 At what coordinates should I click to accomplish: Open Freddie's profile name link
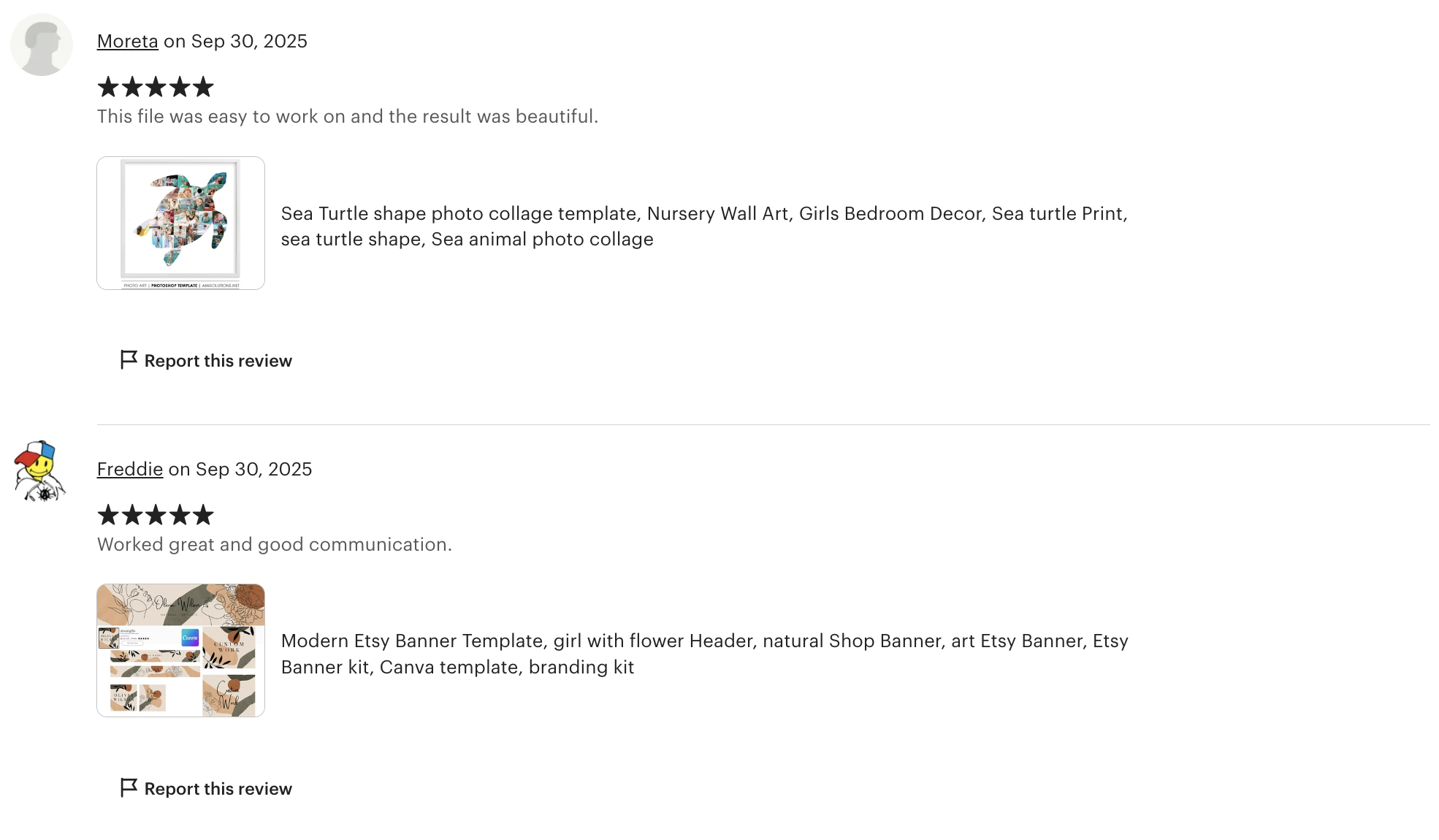pyautogui.click(x=129, y=470)
